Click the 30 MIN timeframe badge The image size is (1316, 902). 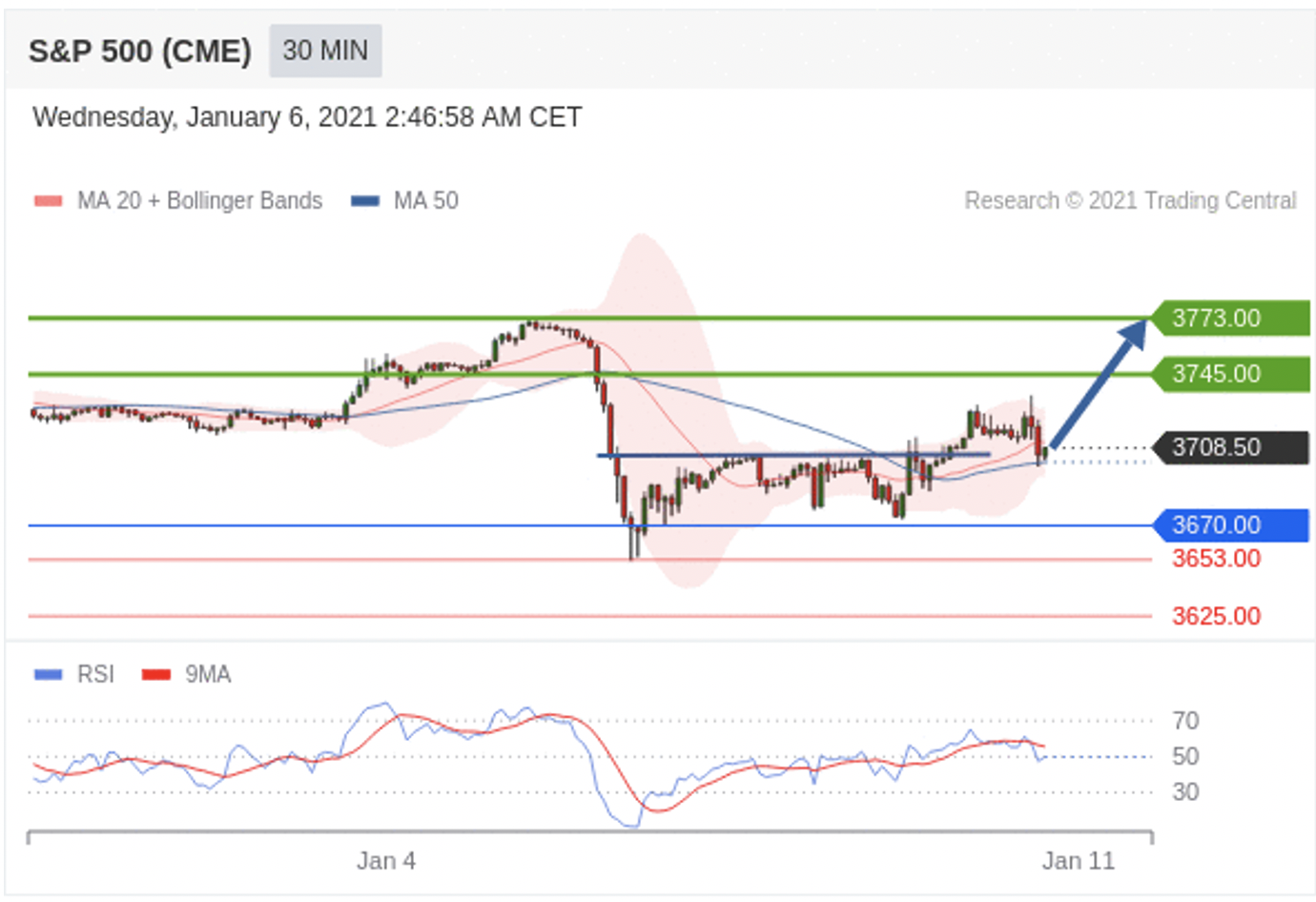(x=325, y=51)
